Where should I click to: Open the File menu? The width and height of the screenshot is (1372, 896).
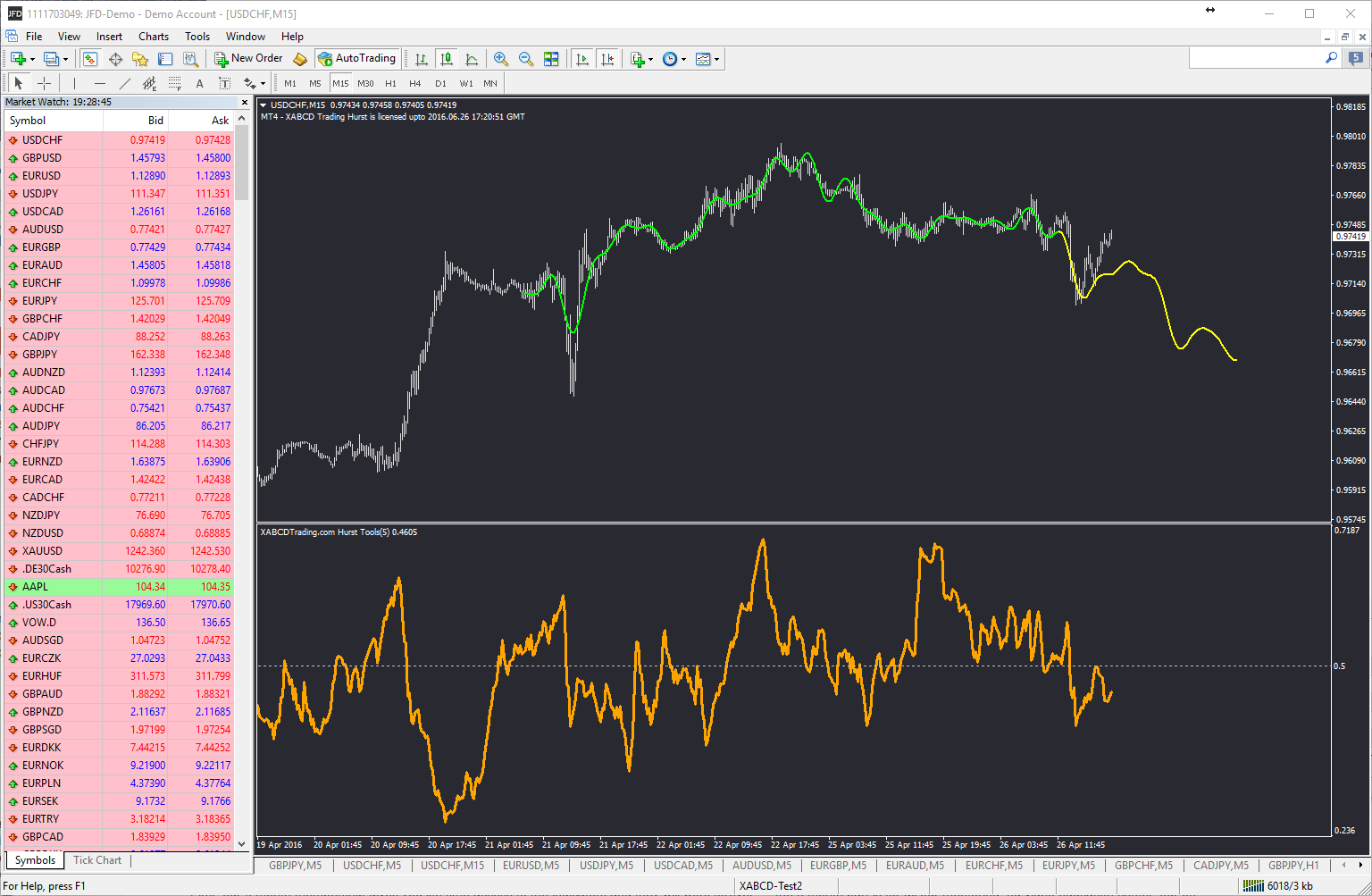(x=34, y=37)
